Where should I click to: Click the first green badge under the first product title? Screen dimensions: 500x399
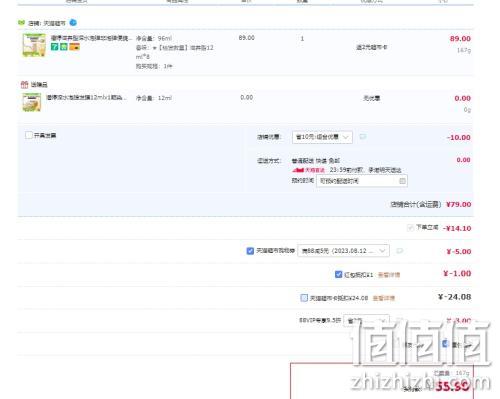click(x=54, y=47)
